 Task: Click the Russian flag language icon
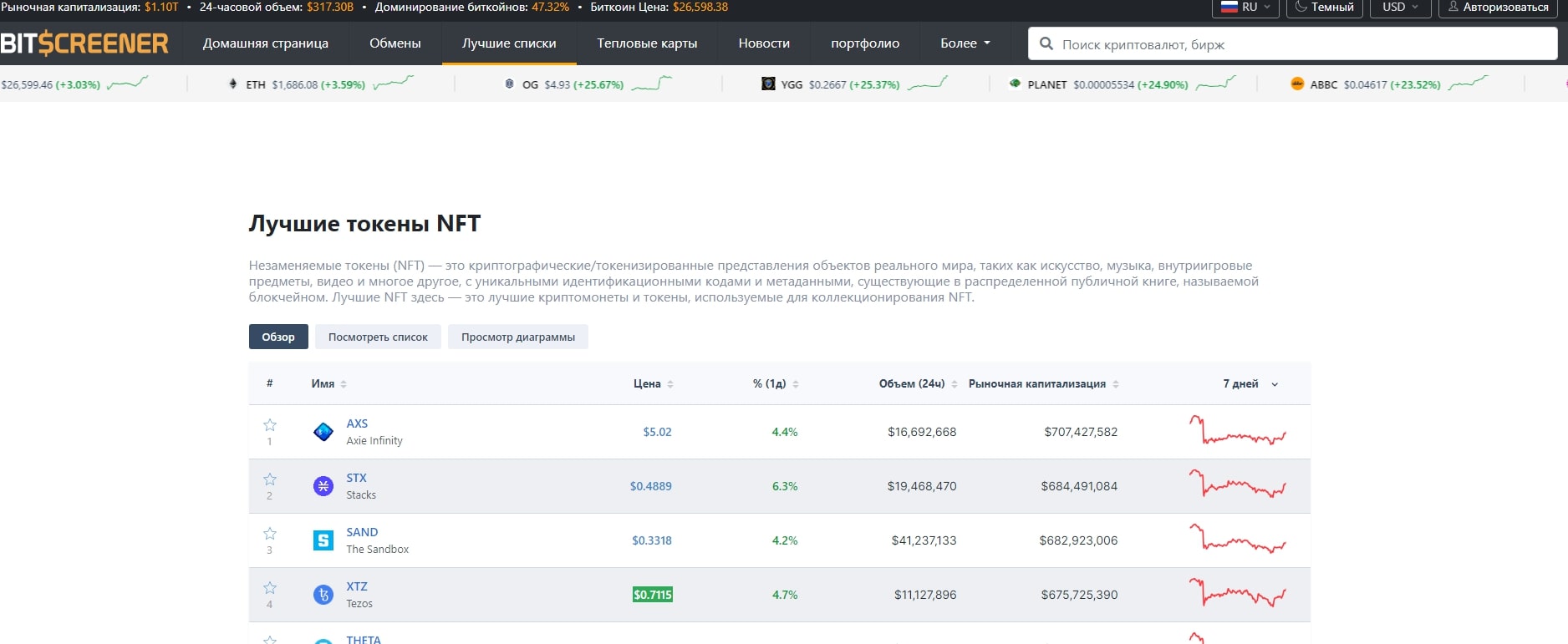[1229, 7]
